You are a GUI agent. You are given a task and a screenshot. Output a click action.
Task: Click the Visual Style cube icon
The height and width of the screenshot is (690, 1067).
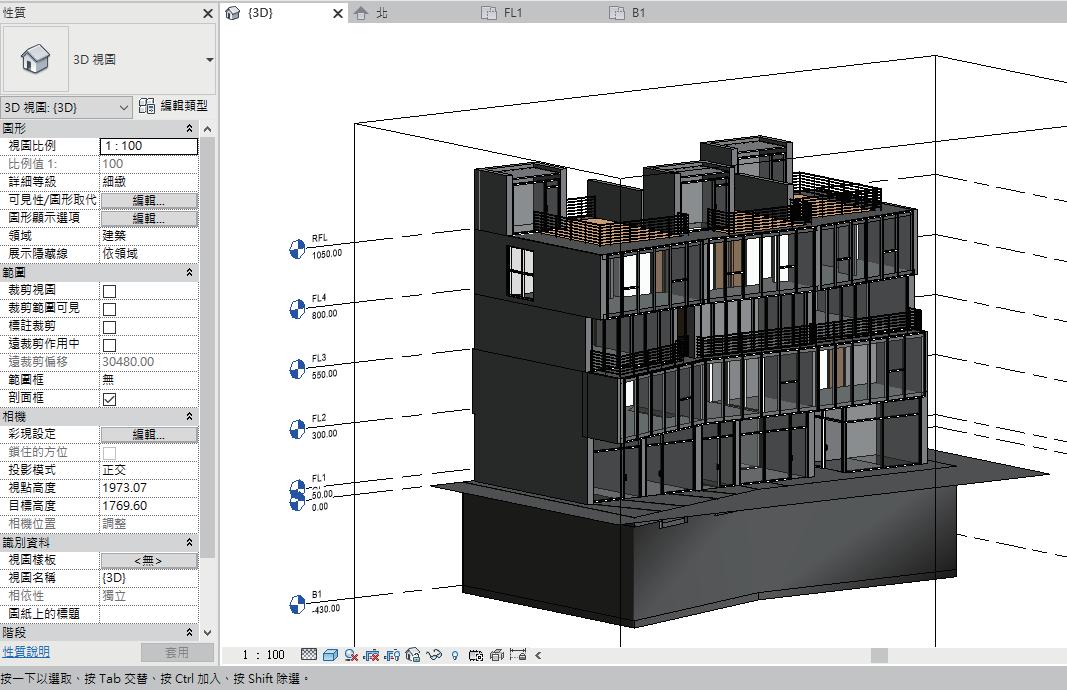coord(330,655)
